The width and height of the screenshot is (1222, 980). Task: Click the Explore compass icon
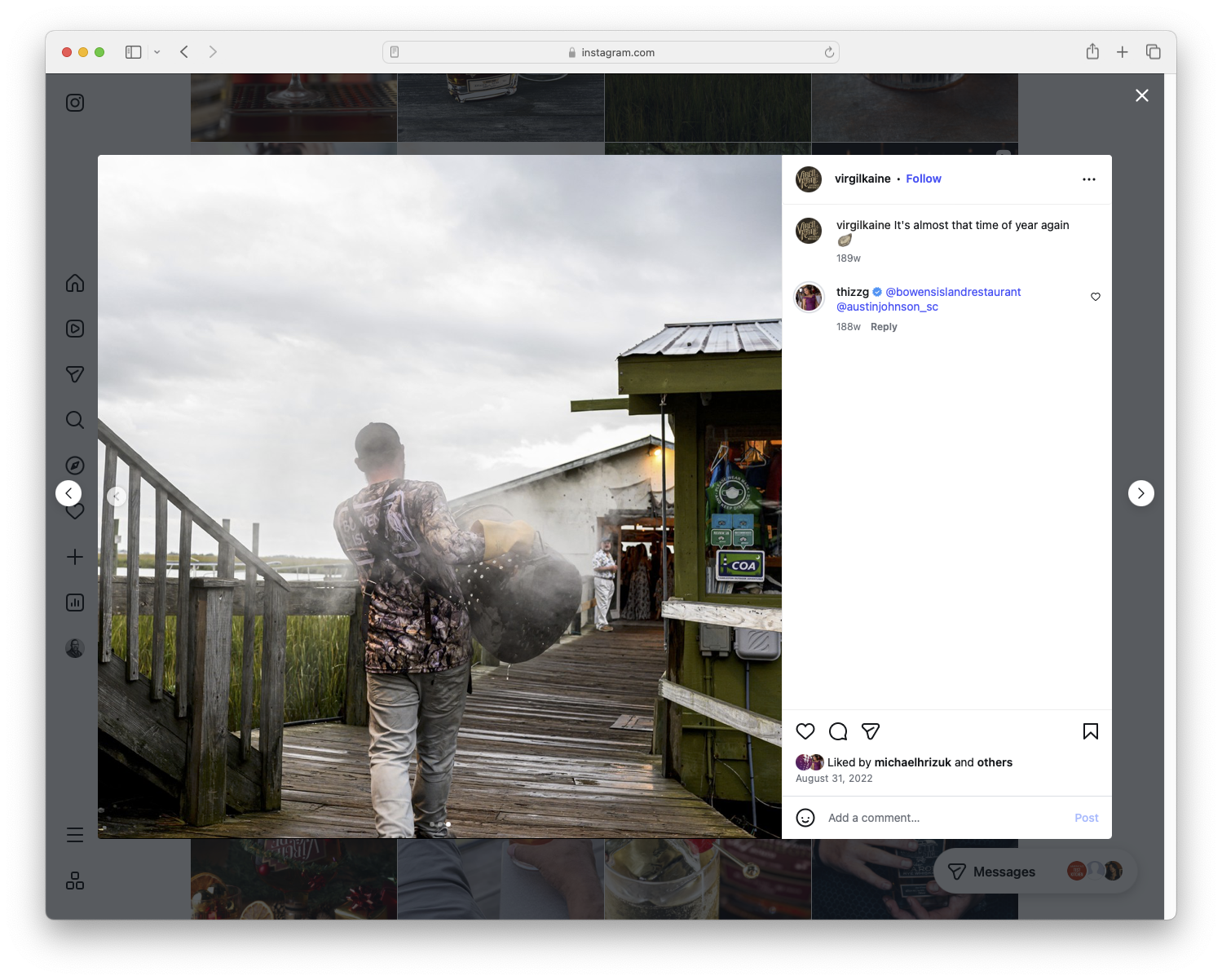click(x=74, y=465)
